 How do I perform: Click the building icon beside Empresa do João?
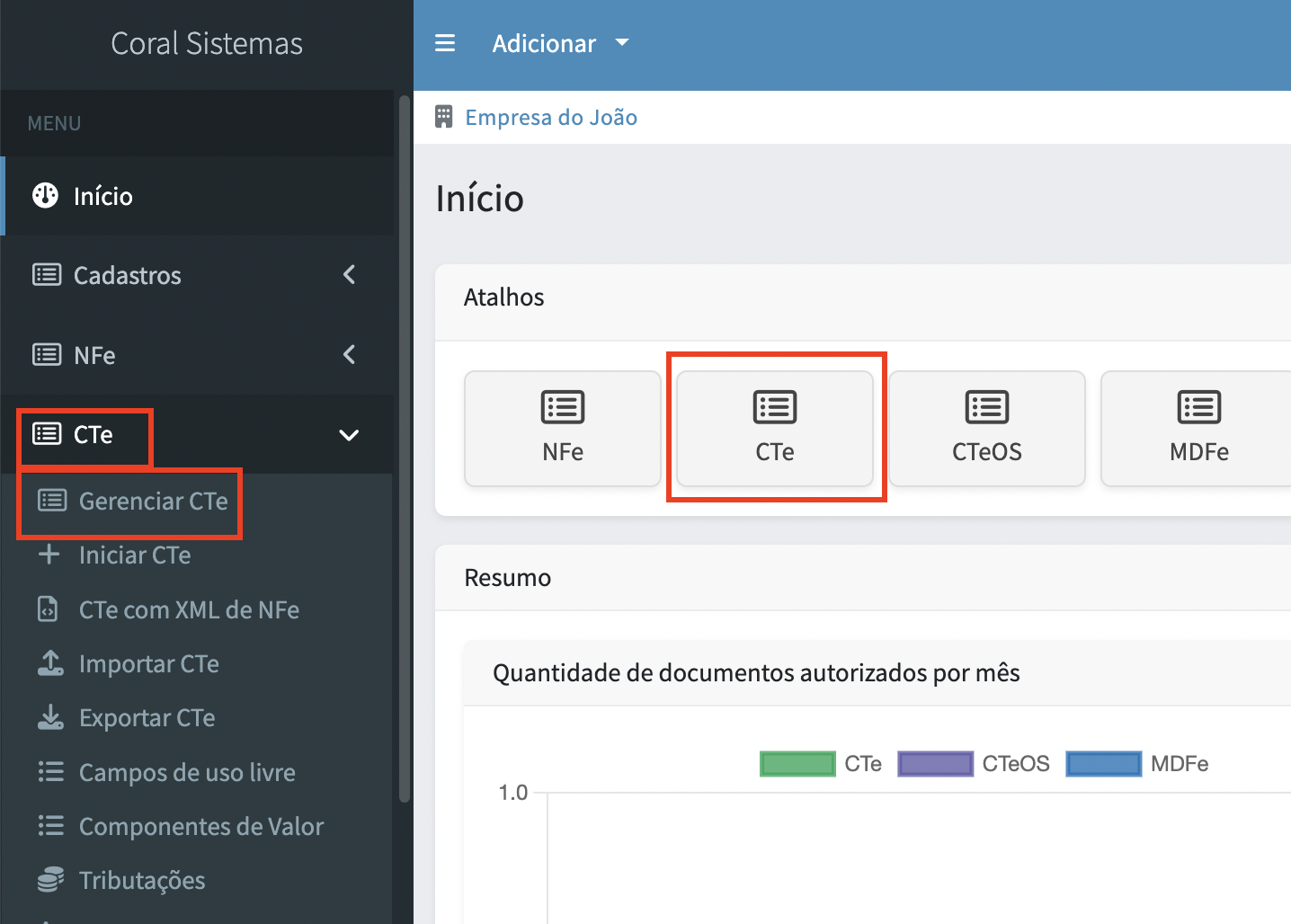443,117
